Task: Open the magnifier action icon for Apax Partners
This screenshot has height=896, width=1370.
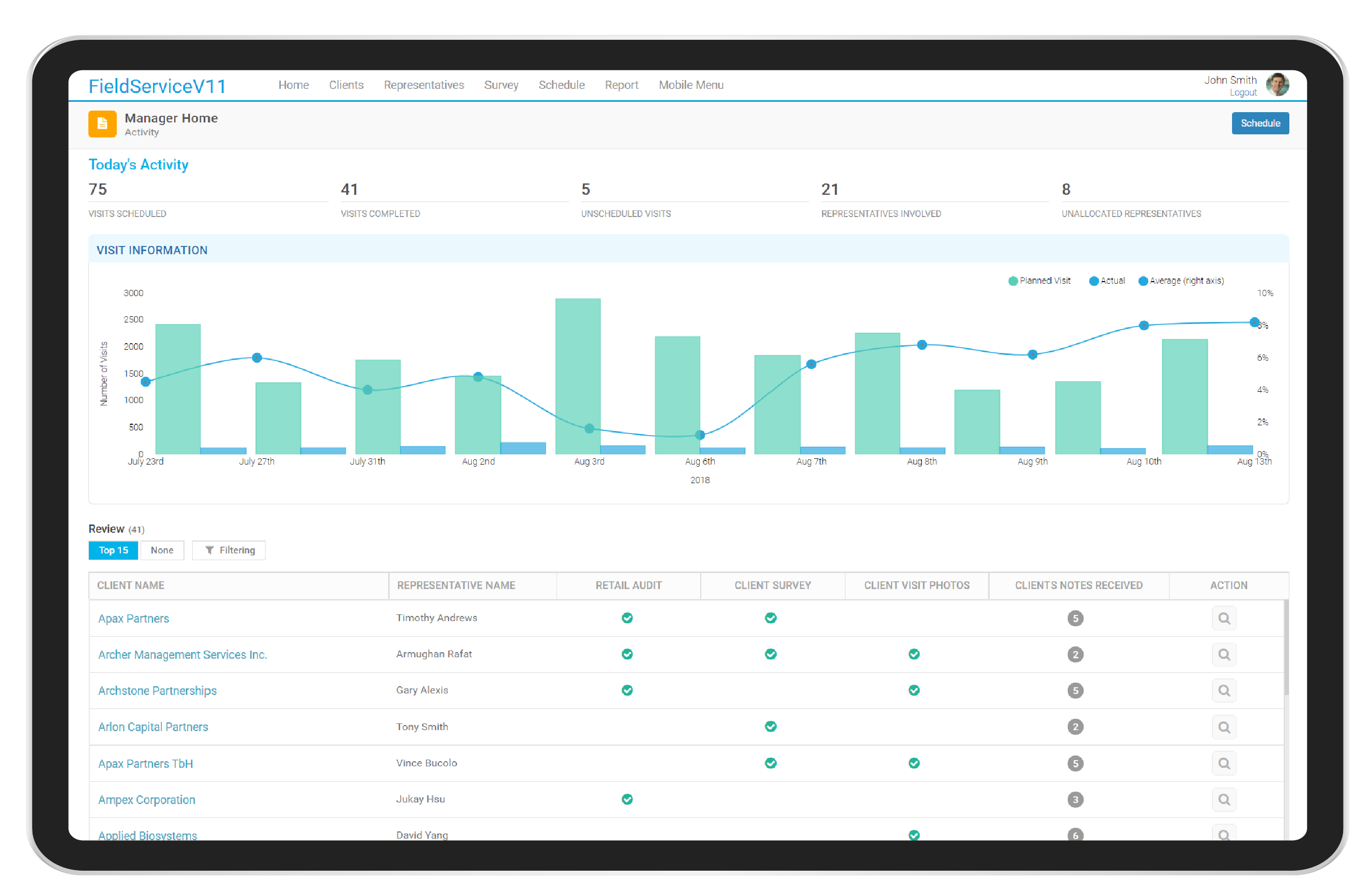Action: coord(1224,618)
